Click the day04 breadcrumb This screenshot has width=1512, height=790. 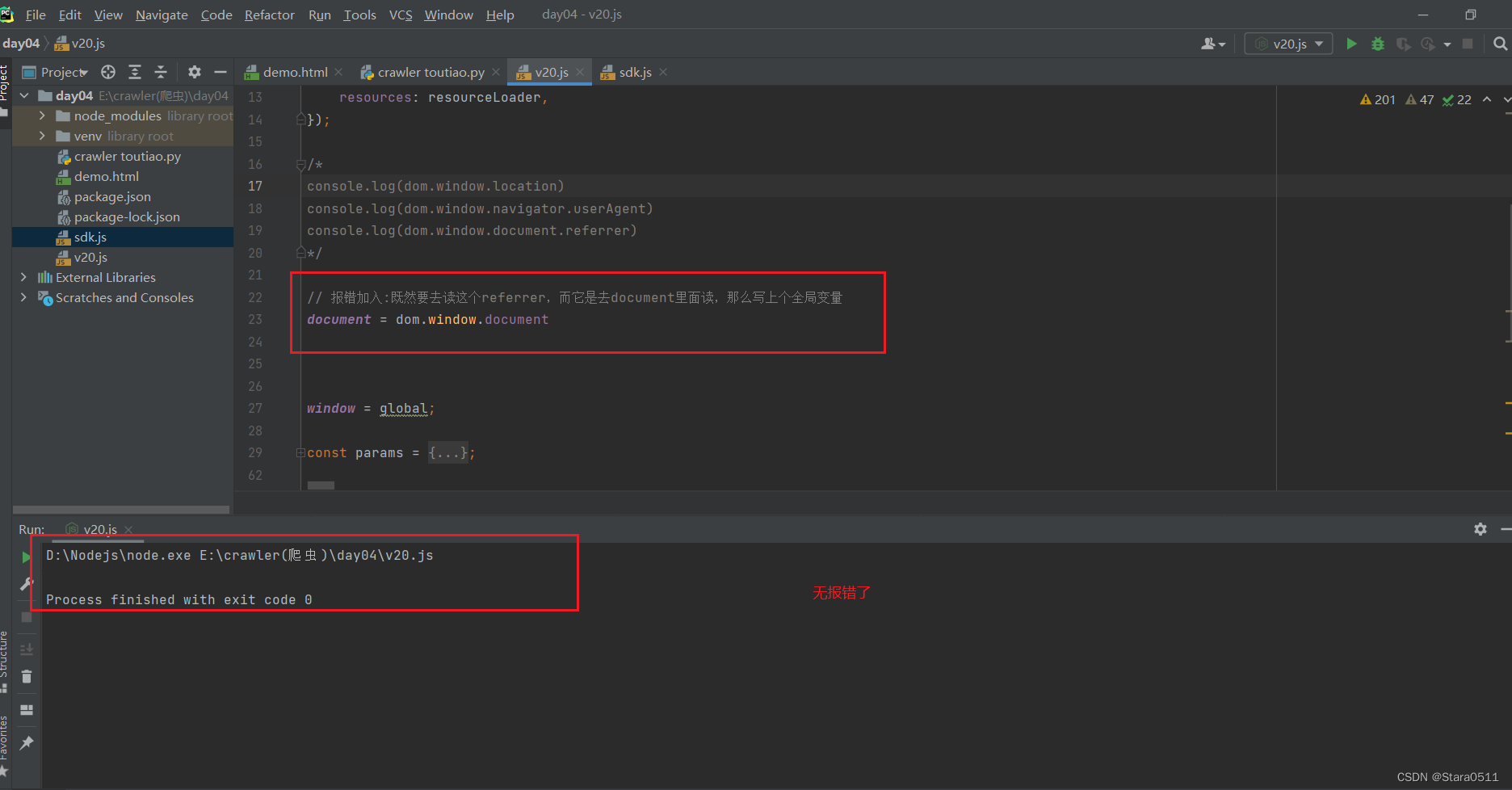click(x=21, y=44)
